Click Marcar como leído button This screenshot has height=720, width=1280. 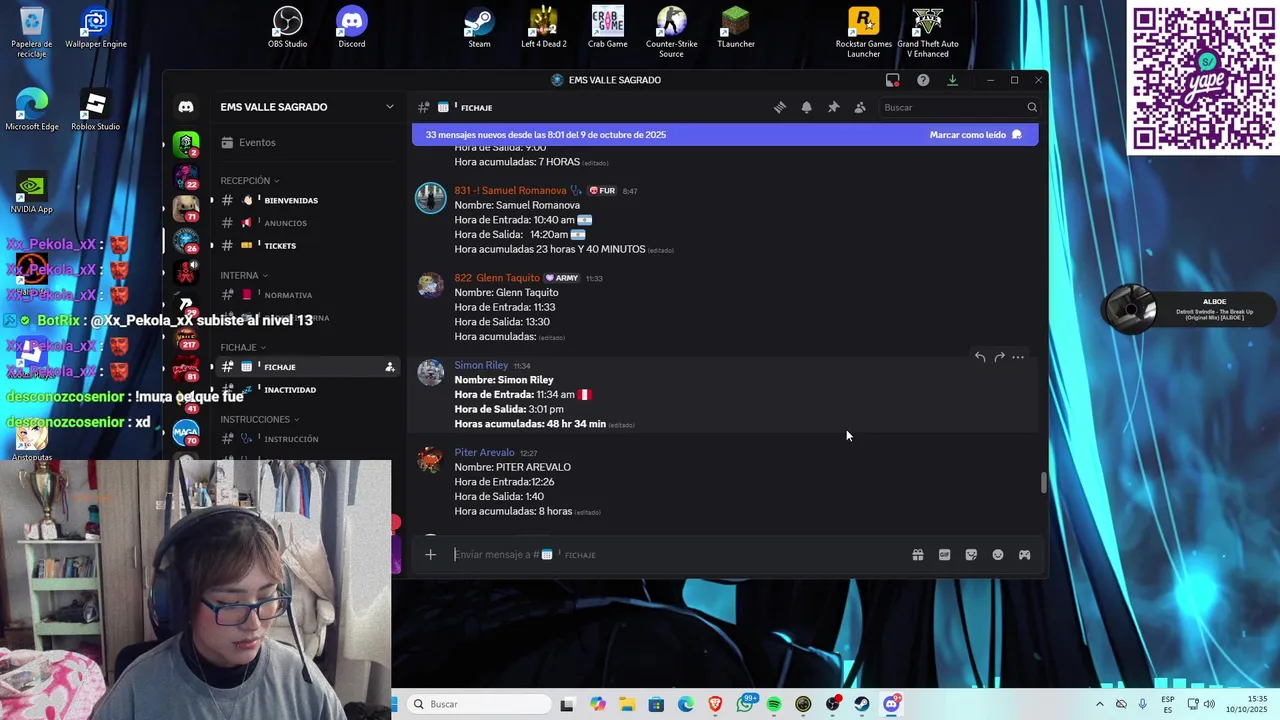(975, 135)
